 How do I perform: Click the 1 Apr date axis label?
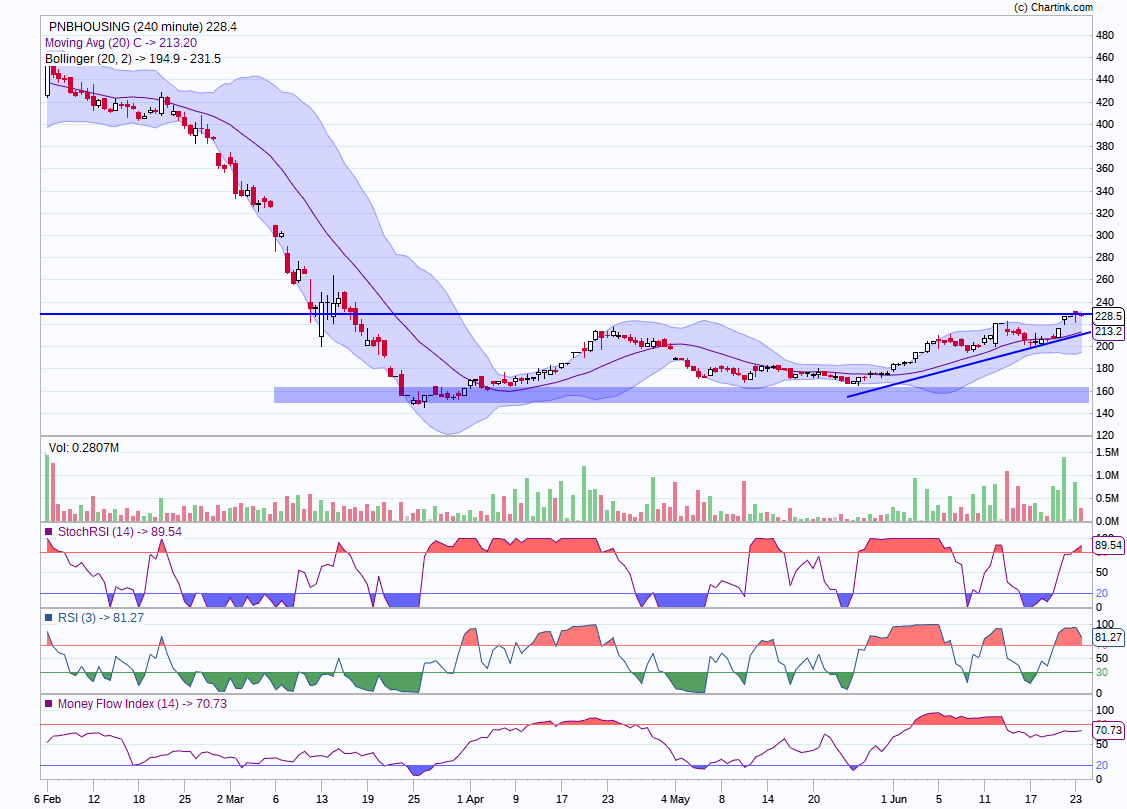pyautogui.click(x=469, y=799)
